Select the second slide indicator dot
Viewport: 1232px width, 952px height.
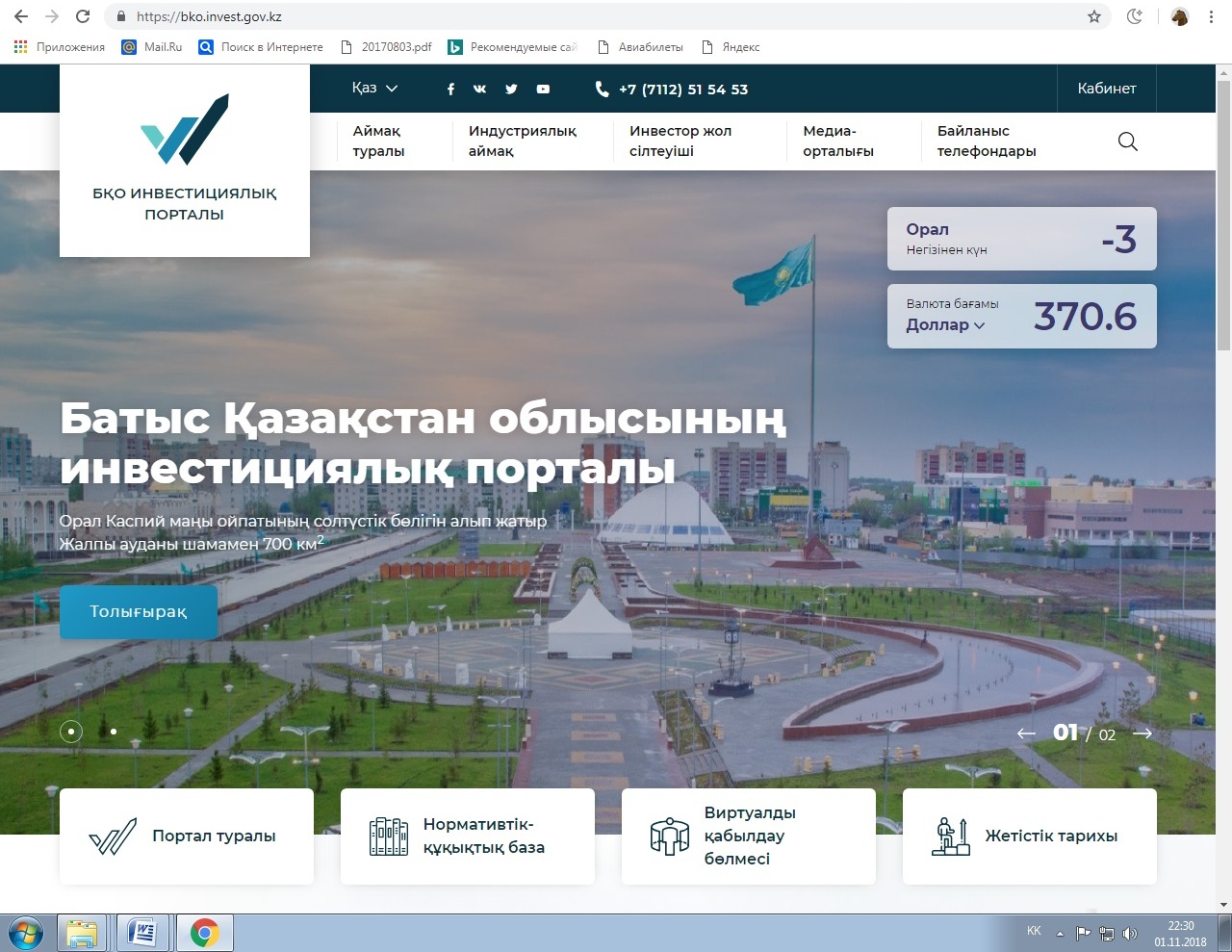tap(114, 732)
